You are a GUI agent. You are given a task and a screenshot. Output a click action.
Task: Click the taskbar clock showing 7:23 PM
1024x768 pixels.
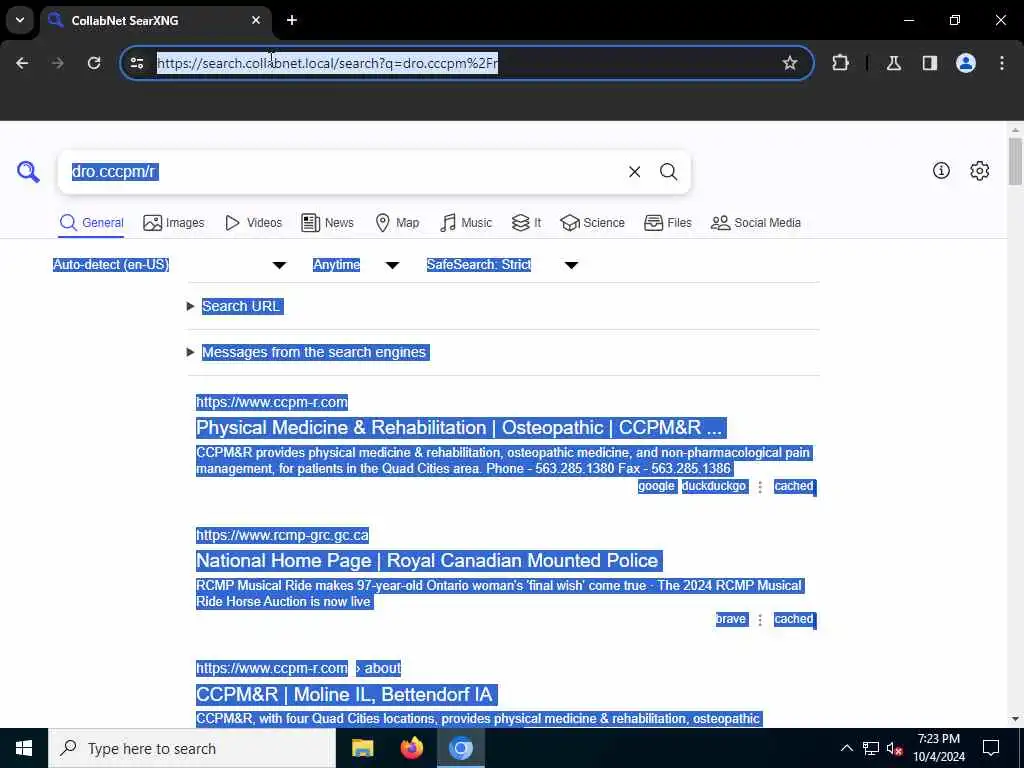(938, 748)
